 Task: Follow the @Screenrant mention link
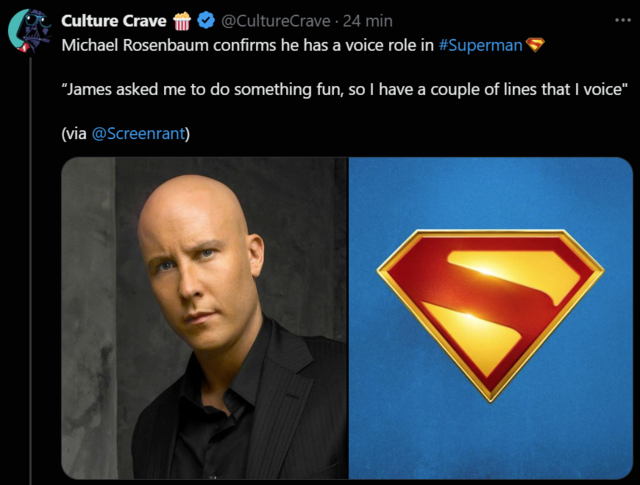pos(139,133)
